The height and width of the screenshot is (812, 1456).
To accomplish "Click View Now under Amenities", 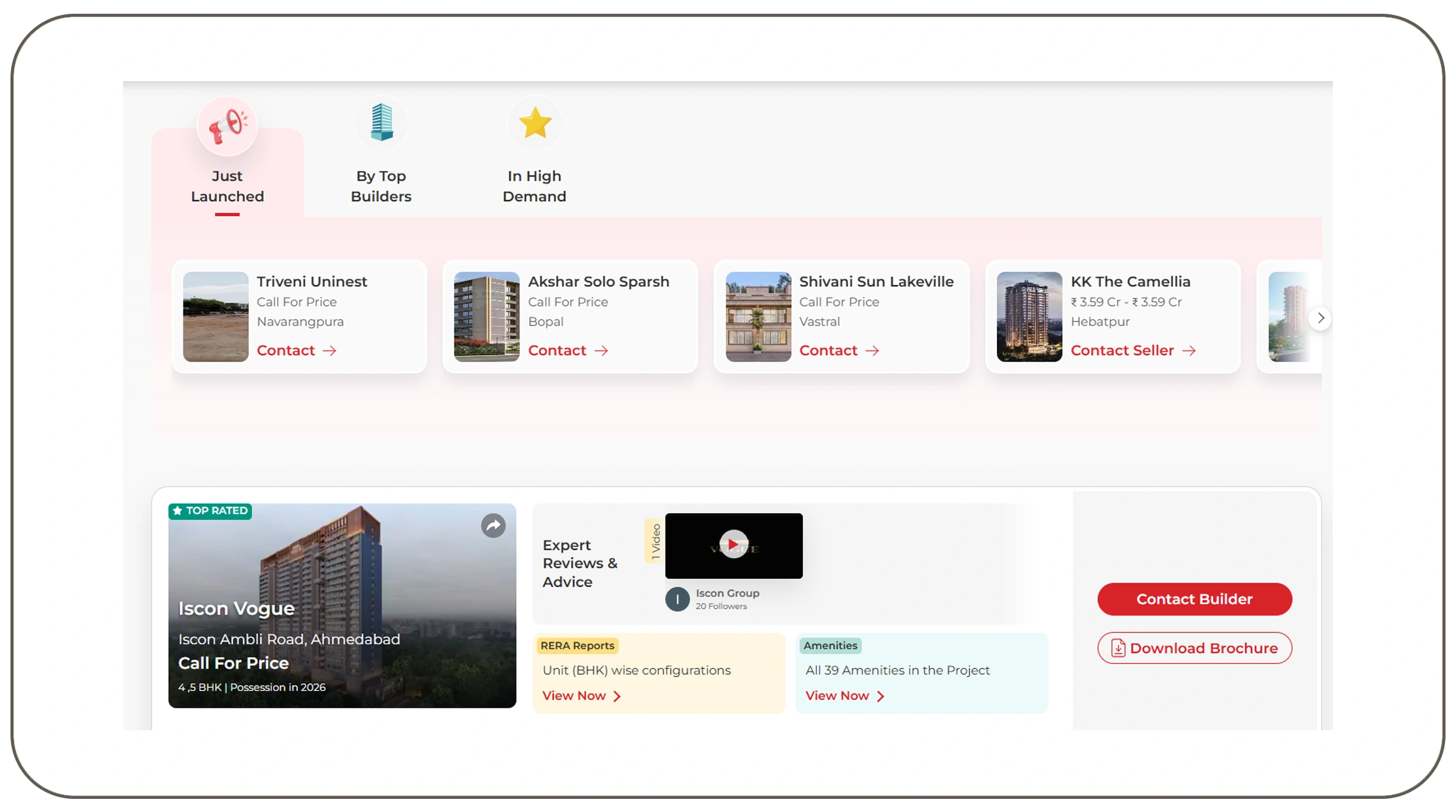I will coord(845,696).
